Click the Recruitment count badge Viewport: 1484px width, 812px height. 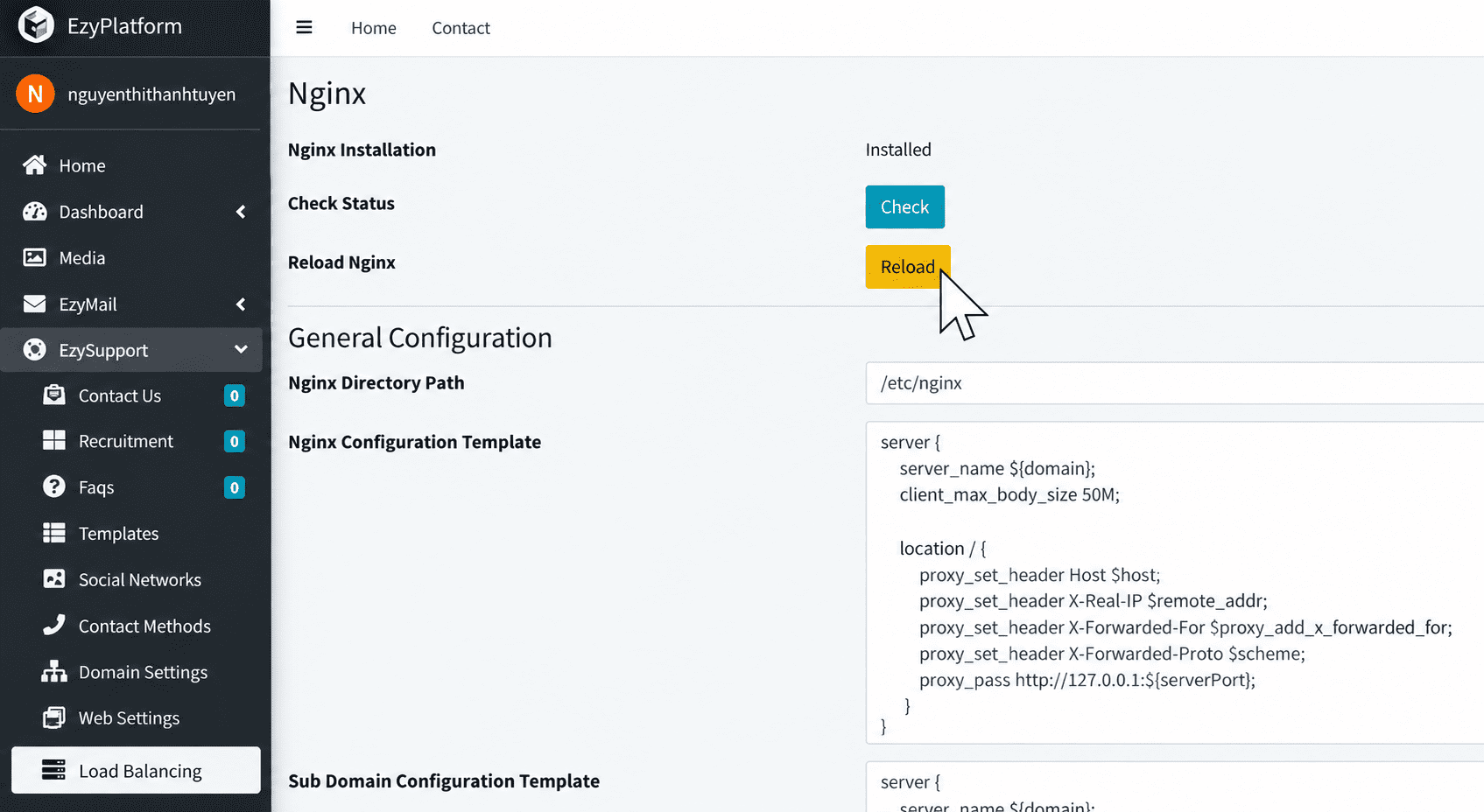(x=234, y=441)
